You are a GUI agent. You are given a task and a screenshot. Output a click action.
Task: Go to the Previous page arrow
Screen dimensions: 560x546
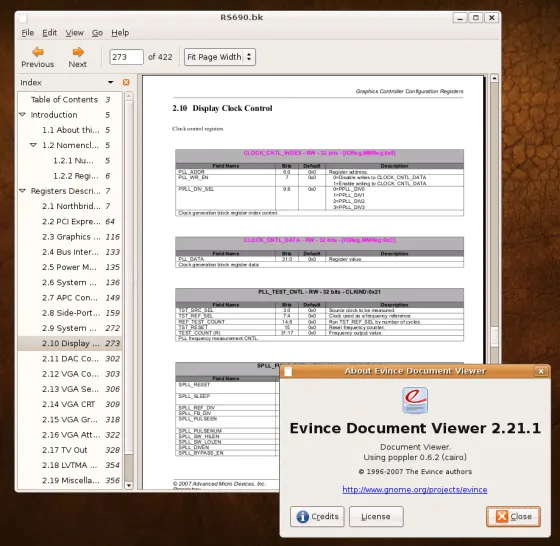coord(38,57)
